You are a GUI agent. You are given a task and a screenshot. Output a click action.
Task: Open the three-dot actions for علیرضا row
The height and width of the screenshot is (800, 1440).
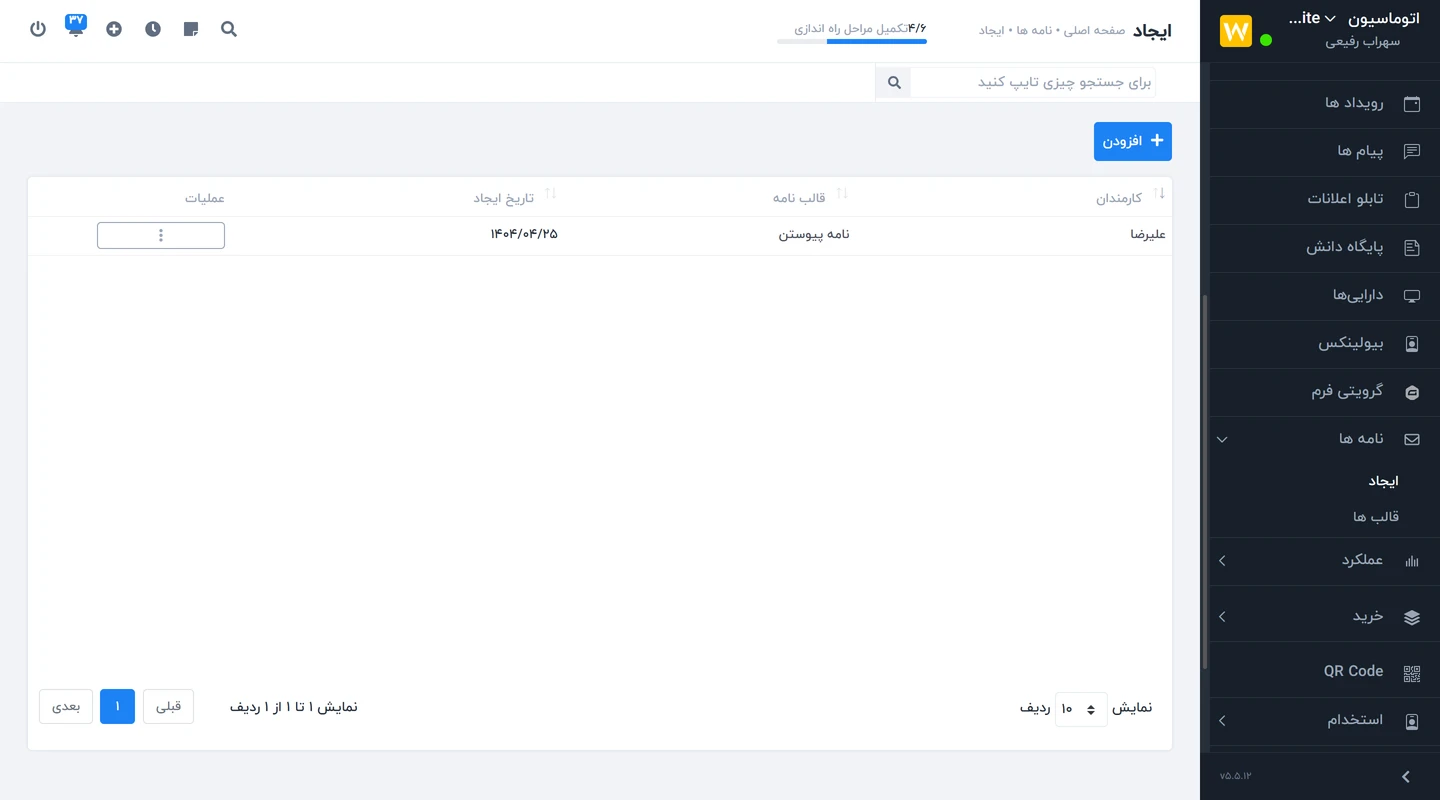(161, 235)
